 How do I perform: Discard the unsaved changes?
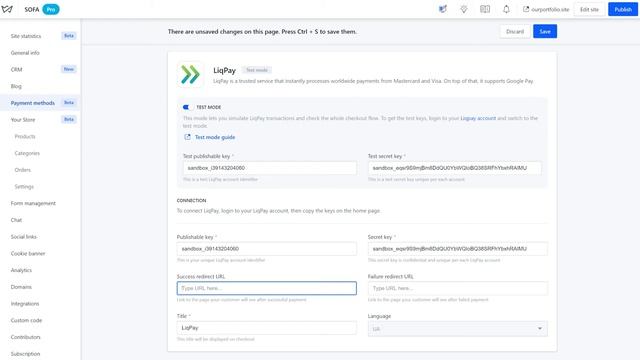pos(515,31)
